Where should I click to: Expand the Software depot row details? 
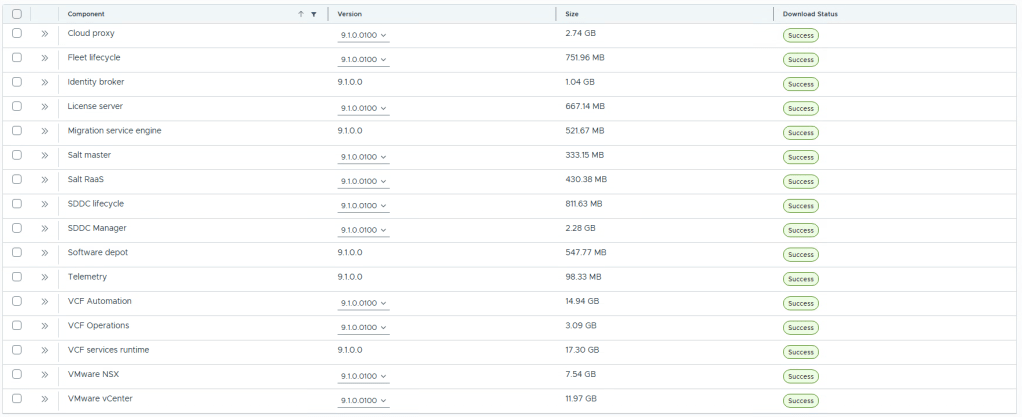44,252
